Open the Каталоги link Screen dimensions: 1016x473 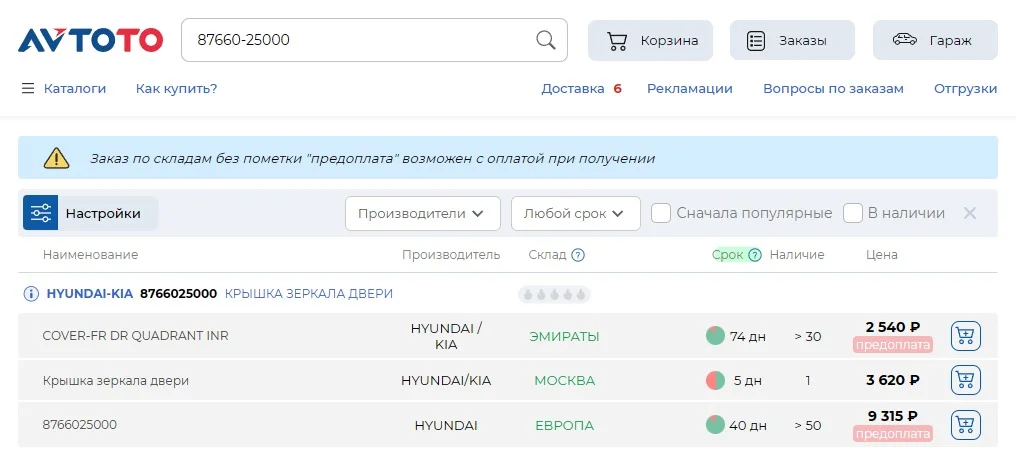[75, 89]
